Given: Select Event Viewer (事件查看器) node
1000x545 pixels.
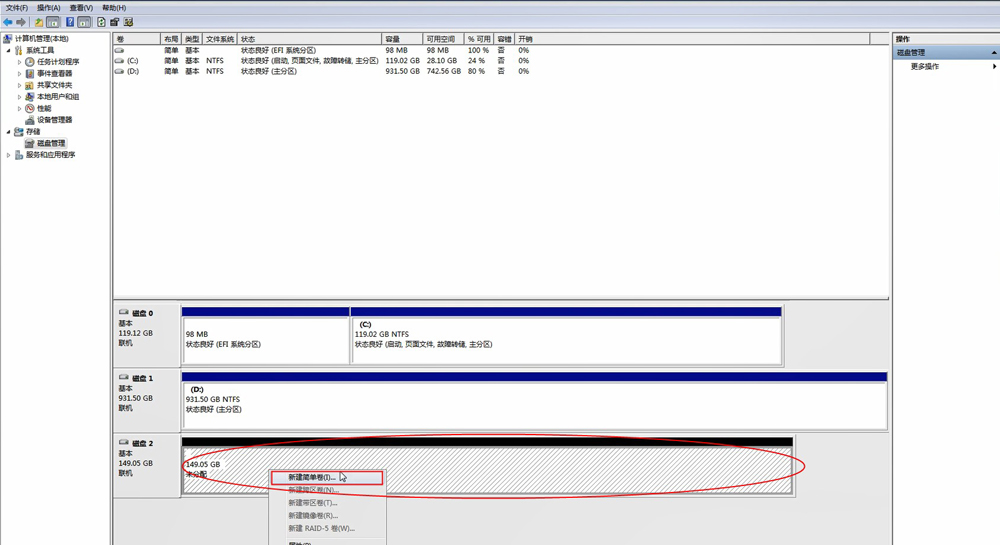Looking at the screenshot, I should pos(54,74).
